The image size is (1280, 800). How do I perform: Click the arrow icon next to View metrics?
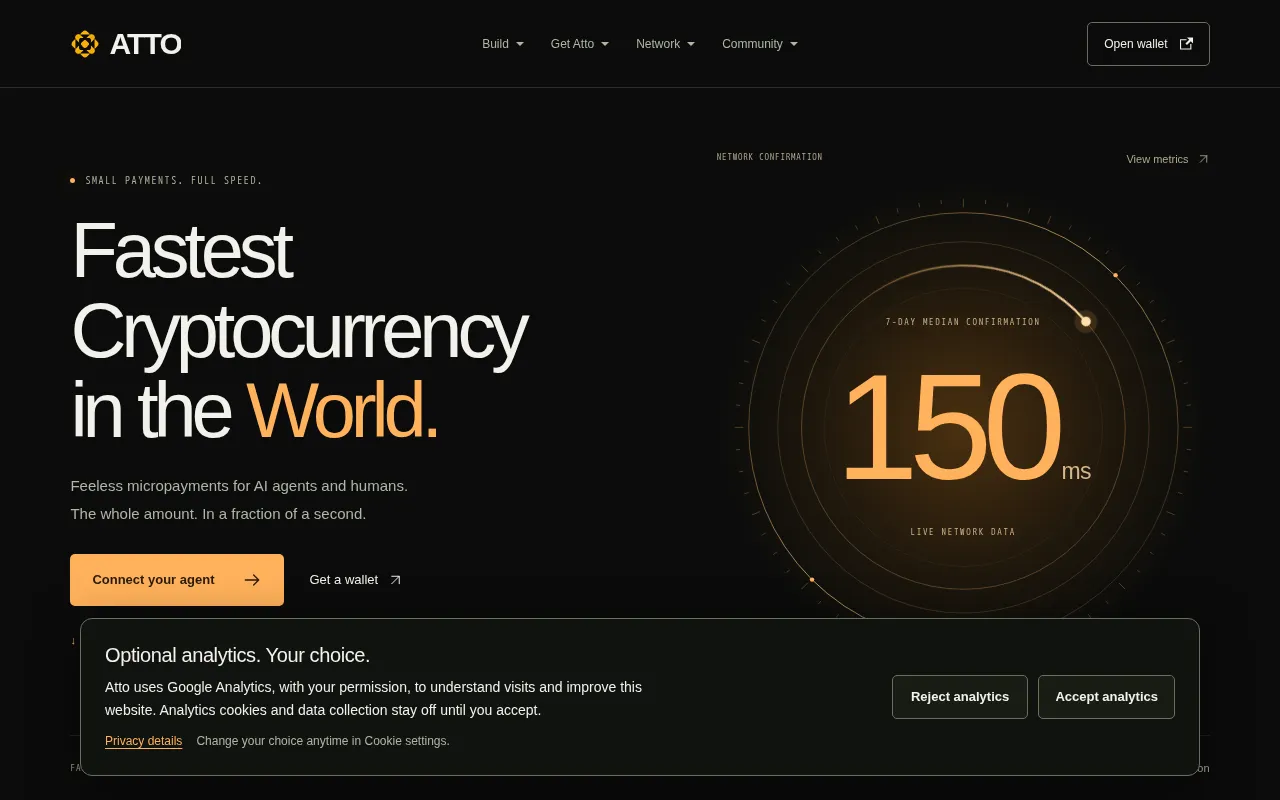coord(1203,159)
